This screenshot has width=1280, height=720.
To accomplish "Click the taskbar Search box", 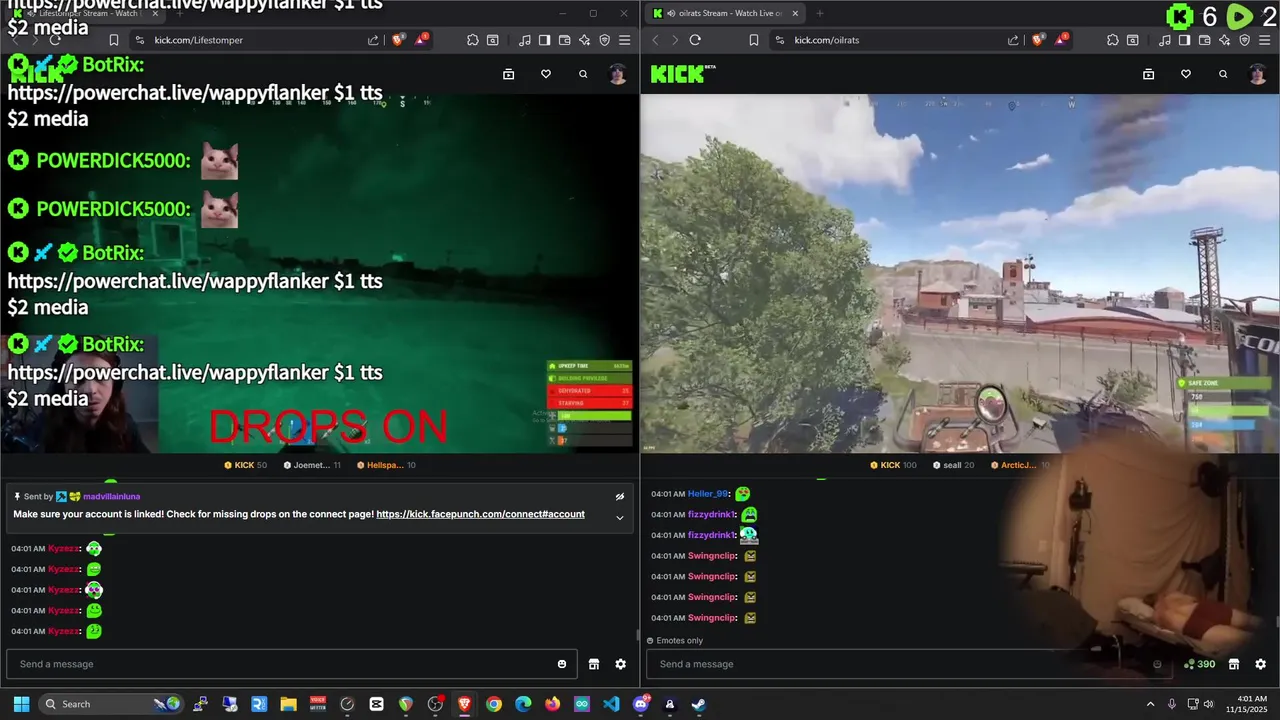I will point(110,704).
